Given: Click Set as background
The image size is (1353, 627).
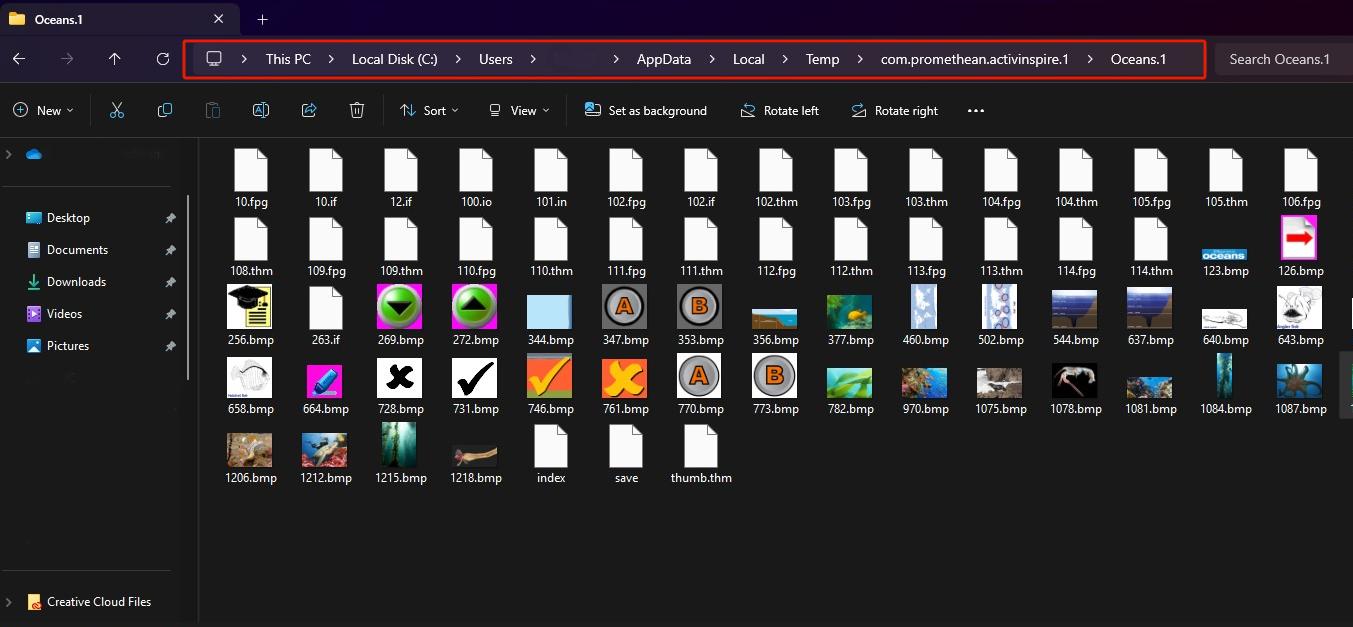Looking at the screenshot, I should [x=646, y=110].
